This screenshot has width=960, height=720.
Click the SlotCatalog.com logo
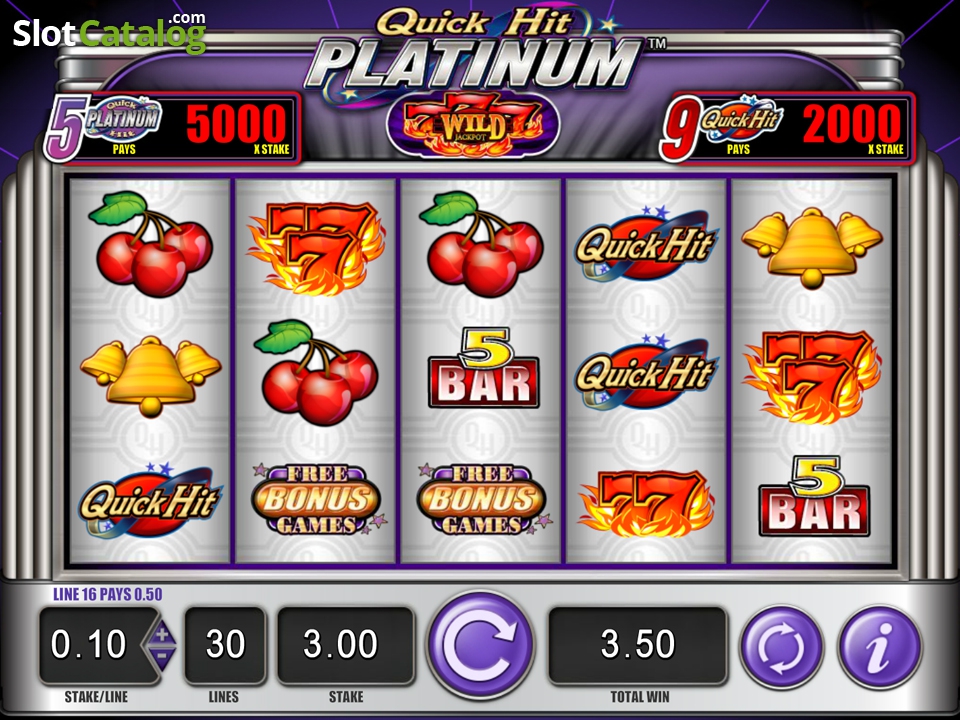coord(110,34)
